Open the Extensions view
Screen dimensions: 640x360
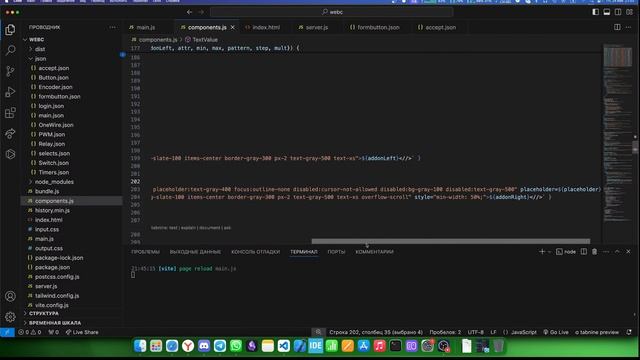point(10,113)
